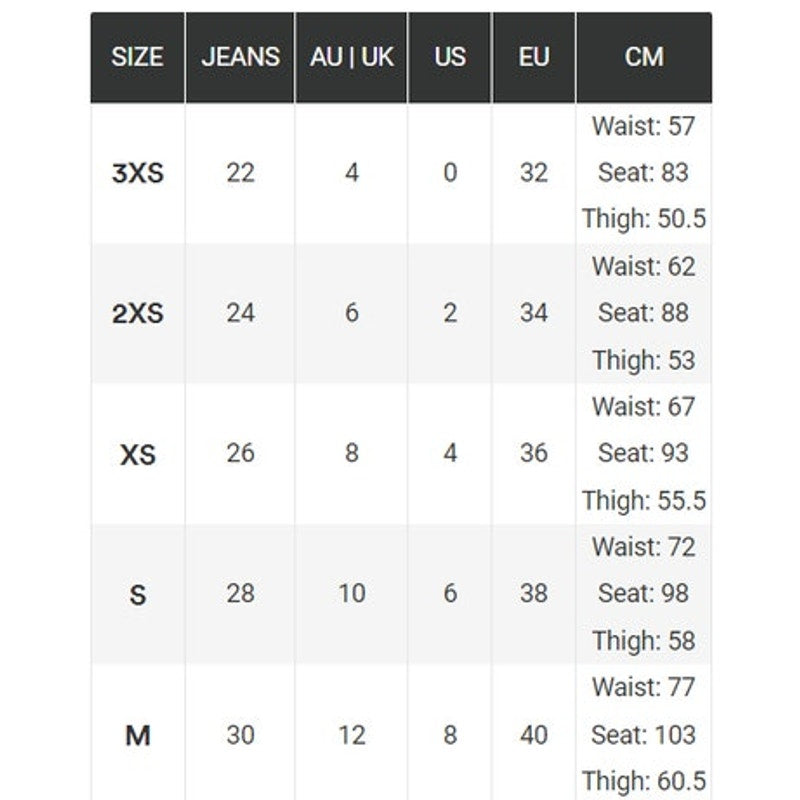This screenshot has height=800, width=800.
Task: Select the AU | UK column header
Action: (352, 57)
